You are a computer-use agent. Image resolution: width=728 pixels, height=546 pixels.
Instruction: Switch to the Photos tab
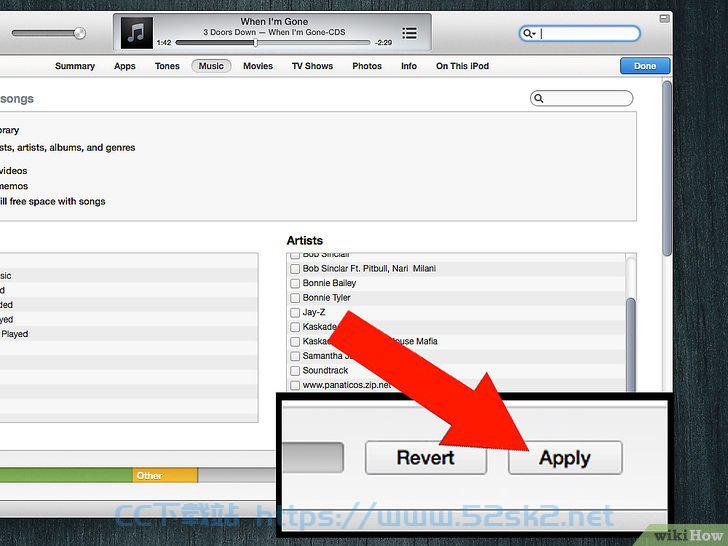pyautogui.click(x=367, y=66)
